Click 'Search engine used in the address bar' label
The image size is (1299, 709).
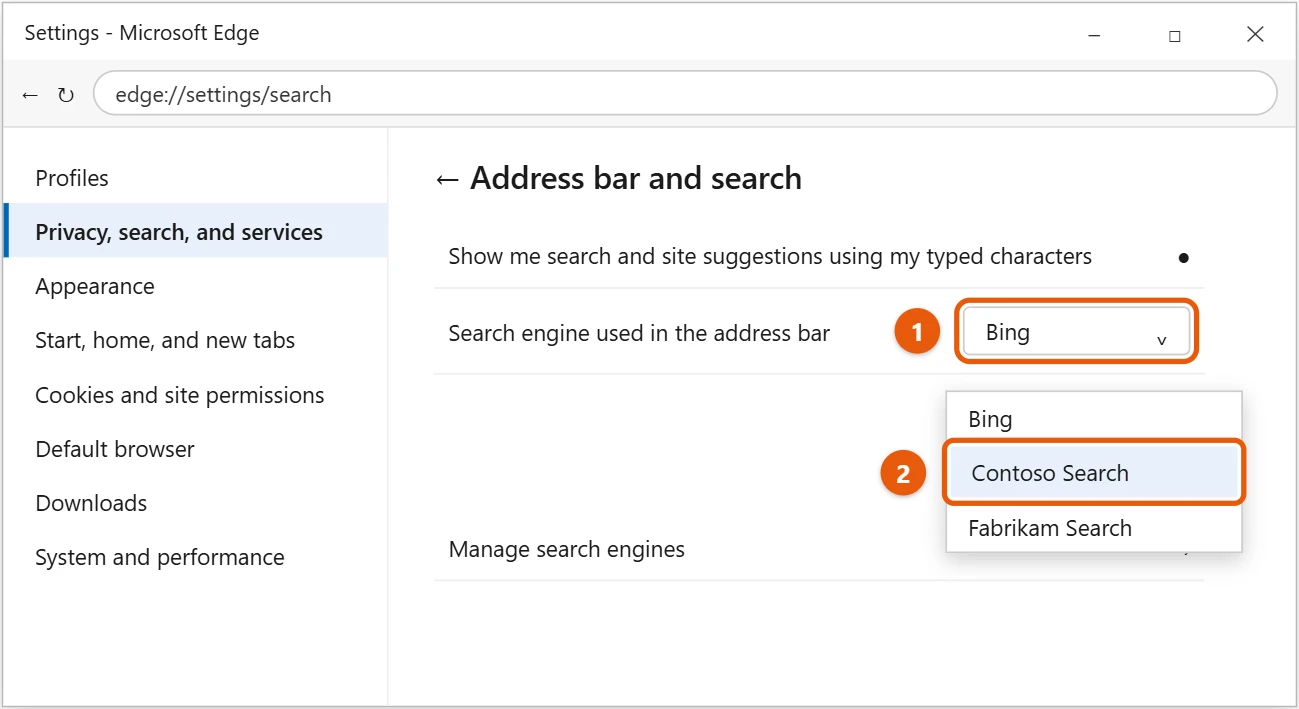coord(639,333)
